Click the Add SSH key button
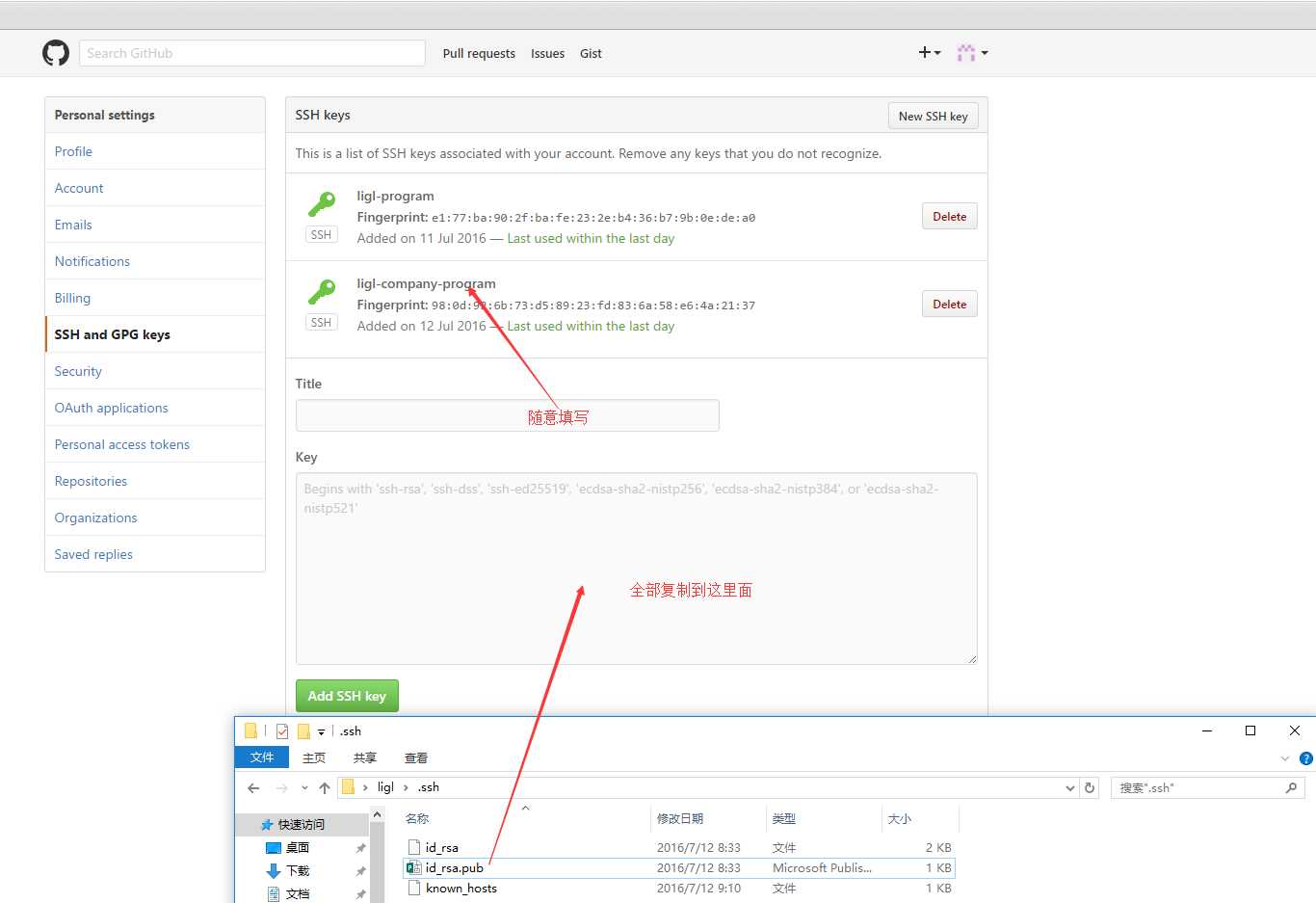The width and height of the screenshot is (1316, 903). [x=347, y=696]
